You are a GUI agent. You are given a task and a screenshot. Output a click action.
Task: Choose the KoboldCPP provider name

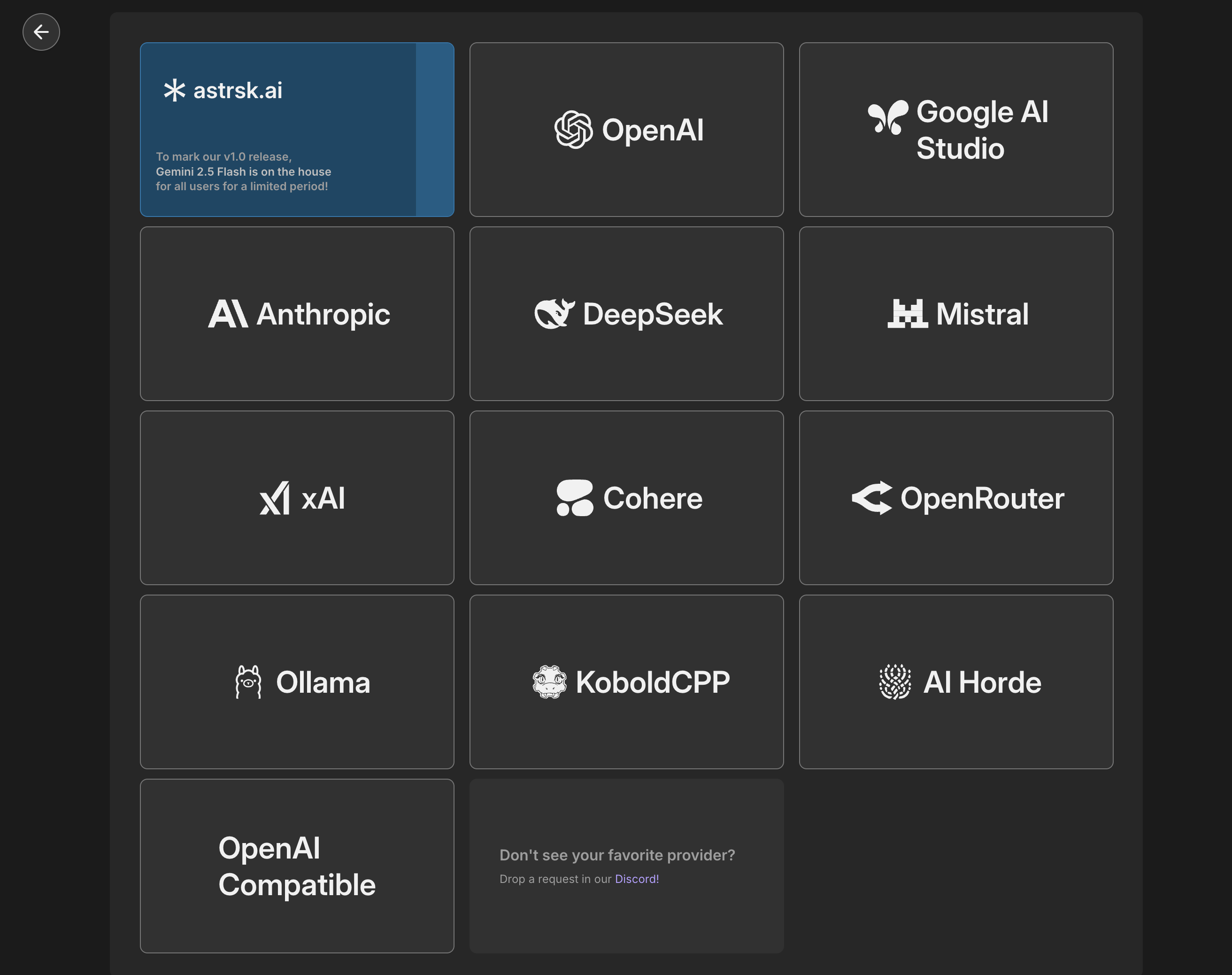[653, 682]
